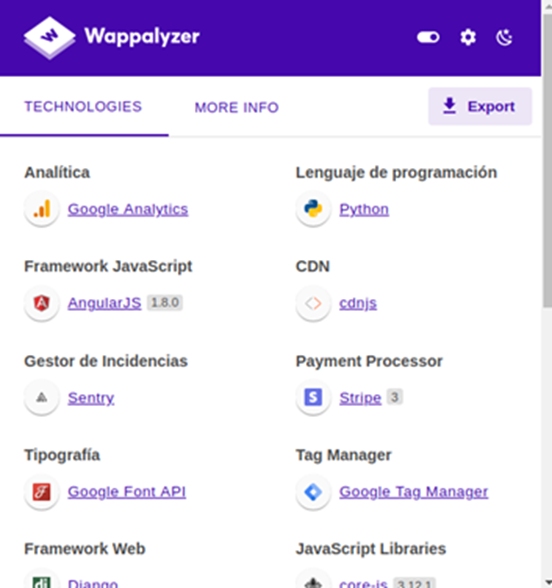Click the Export button
The height and width of the screenshot is (588, 552).
click(480, 106)
